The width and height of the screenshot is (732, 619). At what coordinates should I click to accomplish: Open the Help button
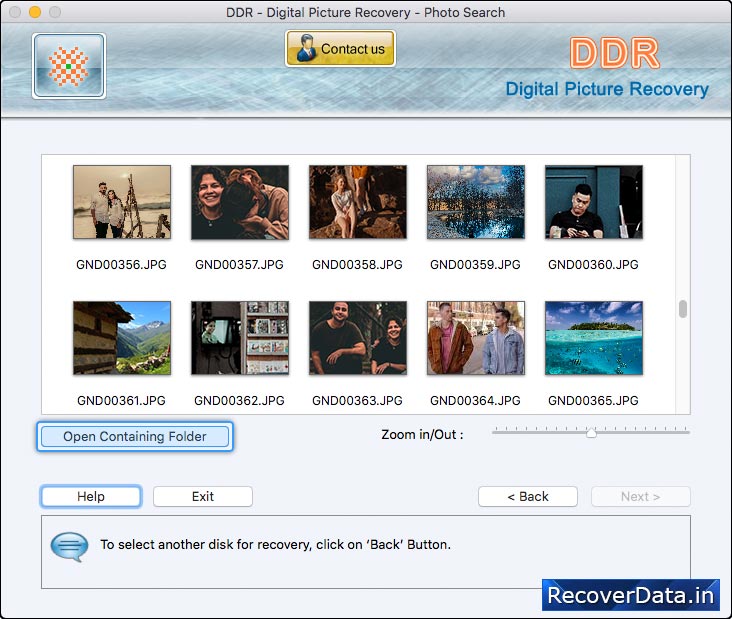point(91,496)
